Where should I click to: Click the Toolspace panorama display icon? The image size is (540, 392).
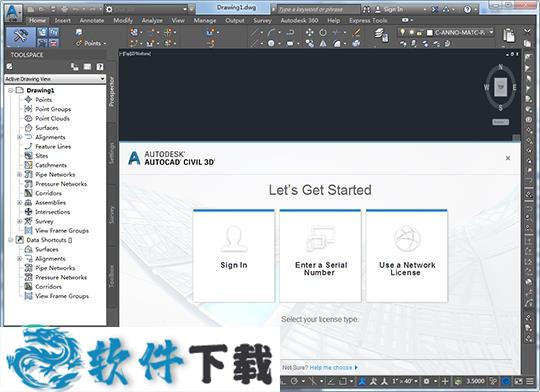tap(87, 67)
